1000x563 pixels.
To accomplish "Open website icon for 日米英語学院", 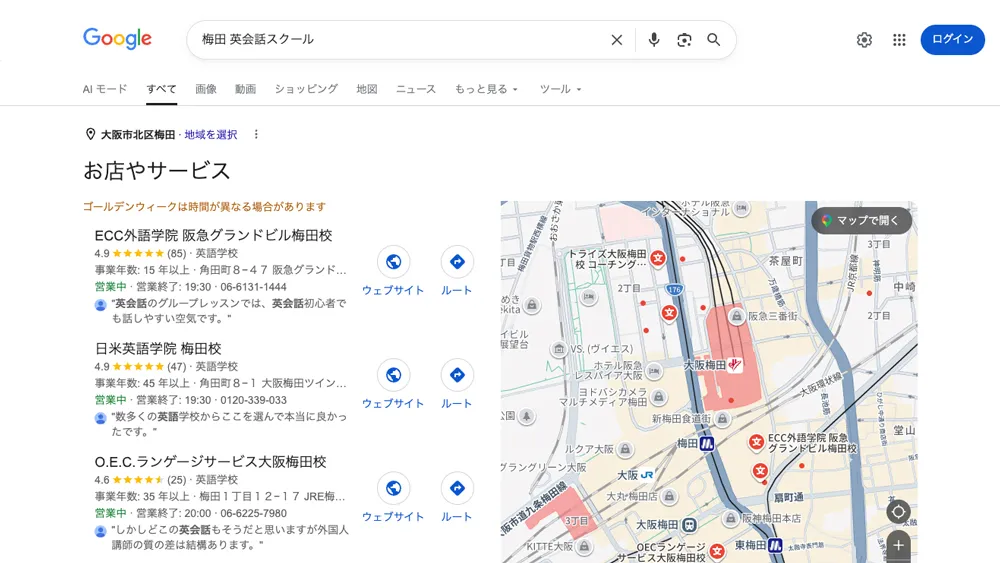I will tap(393, 375).
